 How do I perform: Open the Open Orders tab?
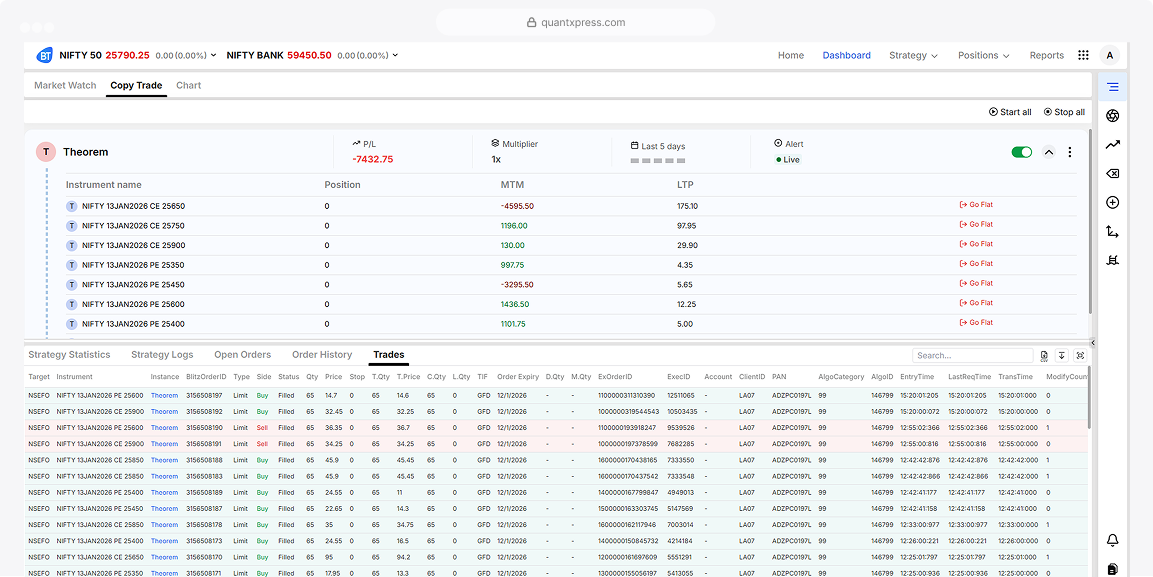[243, 354]
